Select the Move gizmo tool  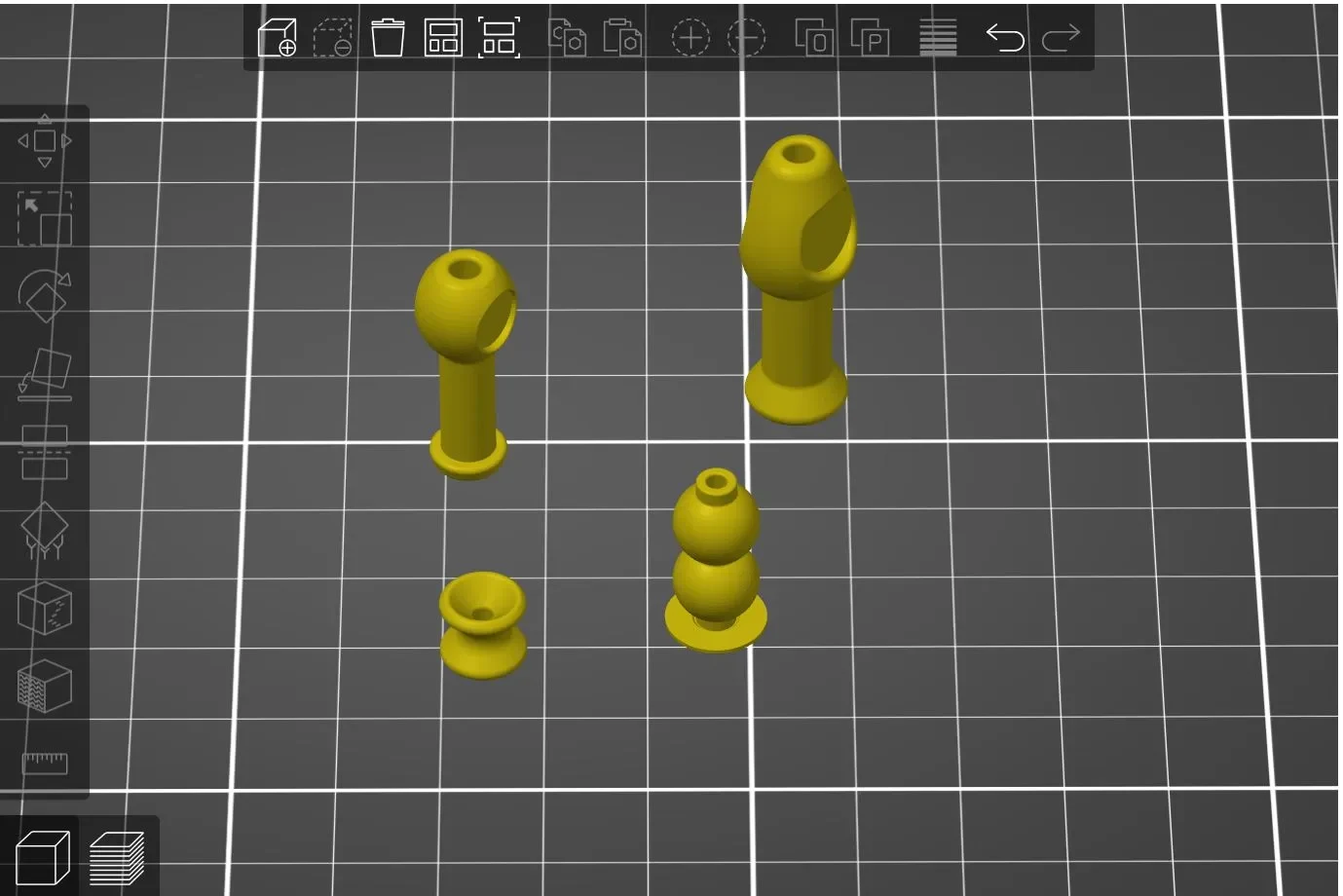click(45, 141)
